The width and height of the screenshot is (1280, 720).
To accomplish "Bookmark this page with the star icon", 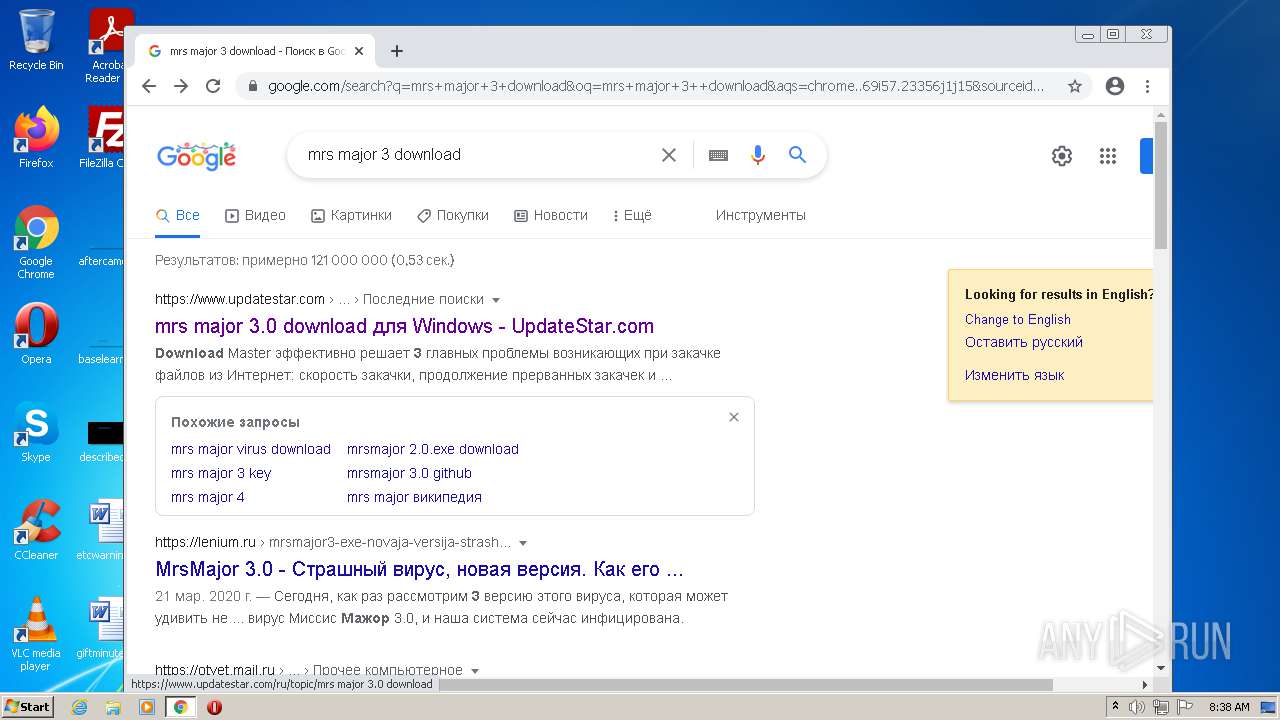I will pos(1075,86).
